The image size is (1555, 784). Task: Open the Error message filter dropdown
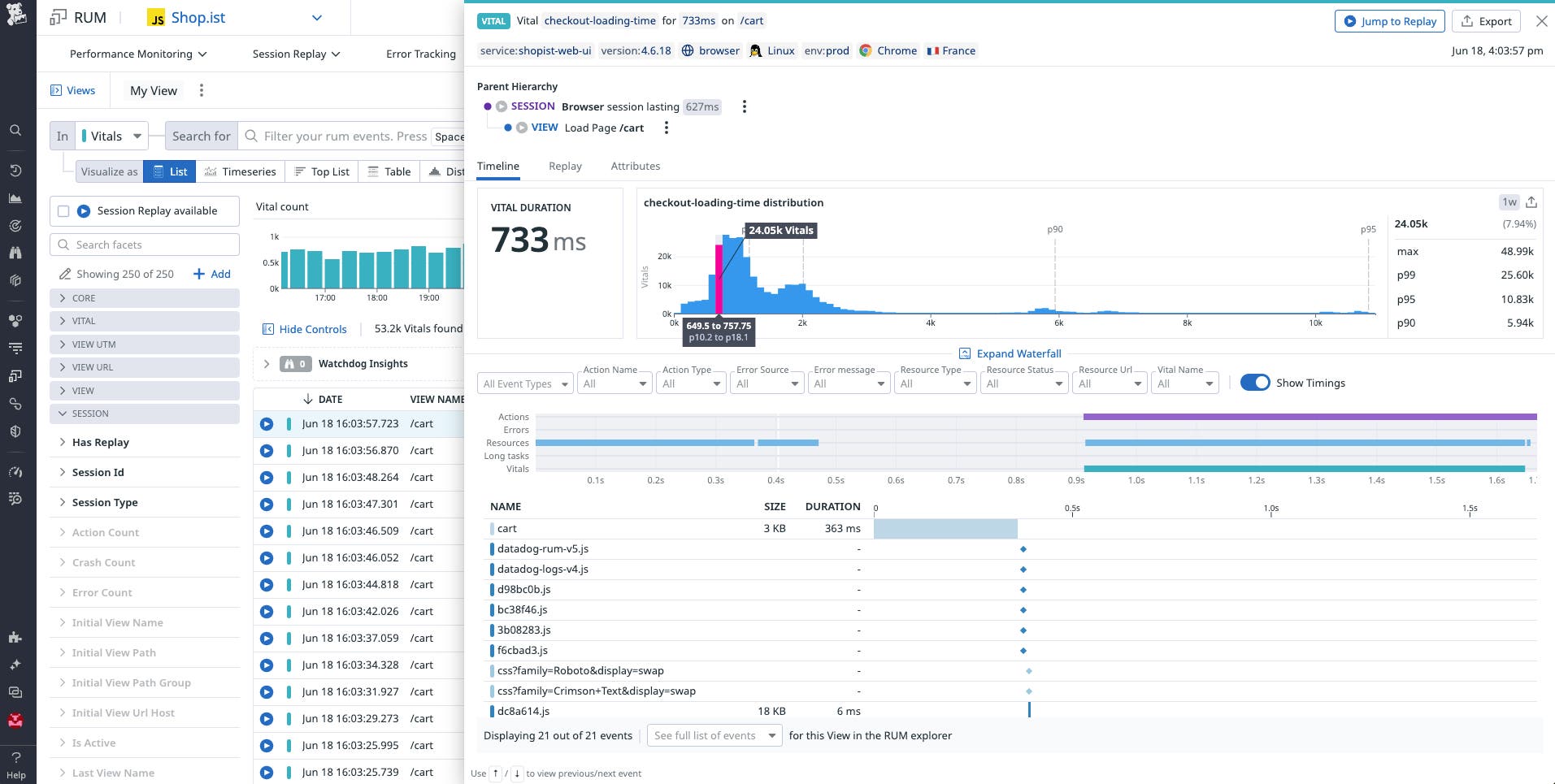(x=848, y=383)
